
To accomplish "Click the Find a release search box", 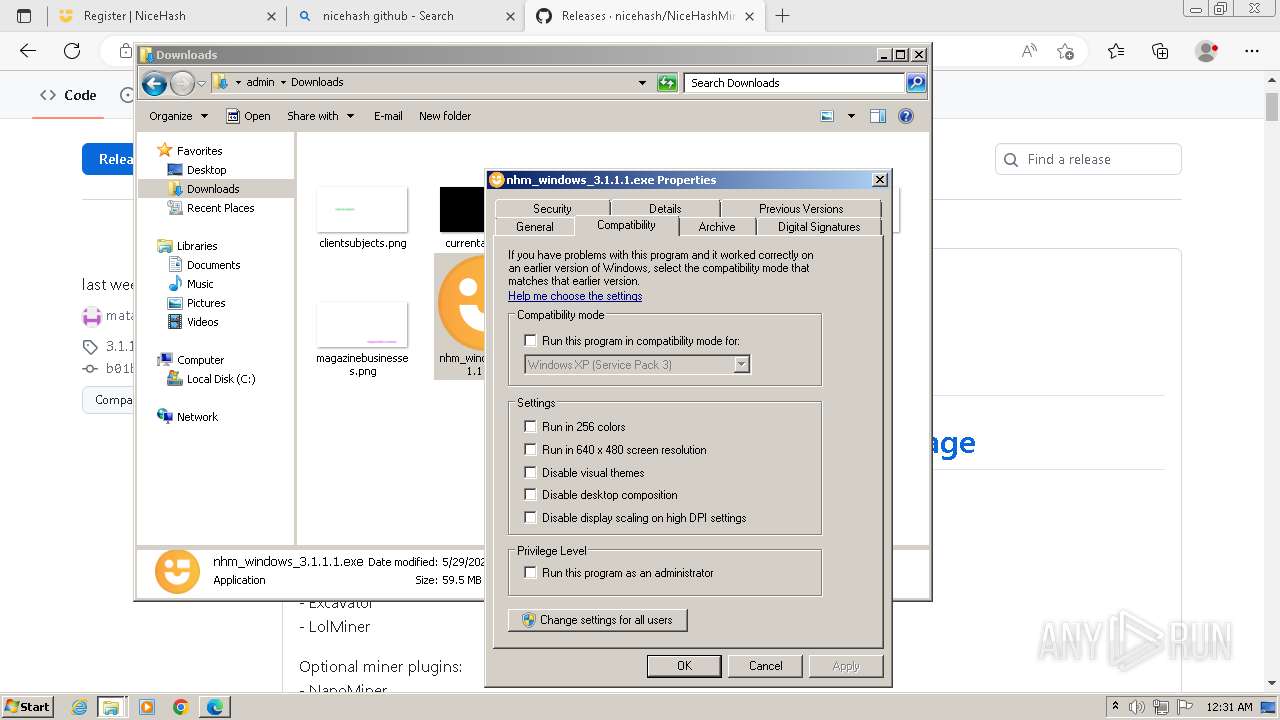I will [x=1089, y=159].
